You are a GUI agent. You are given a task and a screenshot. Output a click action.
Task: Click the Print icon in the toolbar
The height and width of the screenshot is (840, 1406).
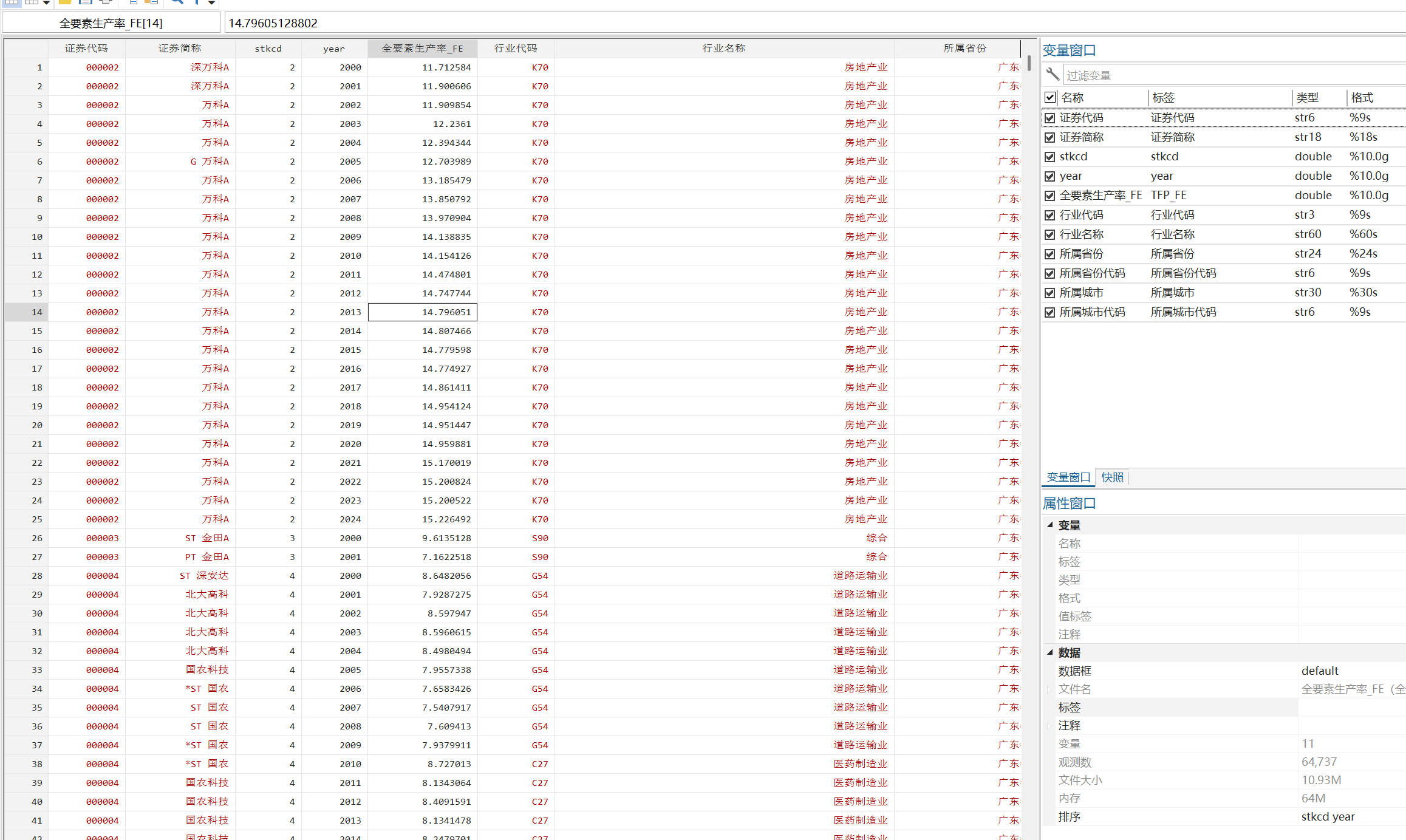point(106,2)
